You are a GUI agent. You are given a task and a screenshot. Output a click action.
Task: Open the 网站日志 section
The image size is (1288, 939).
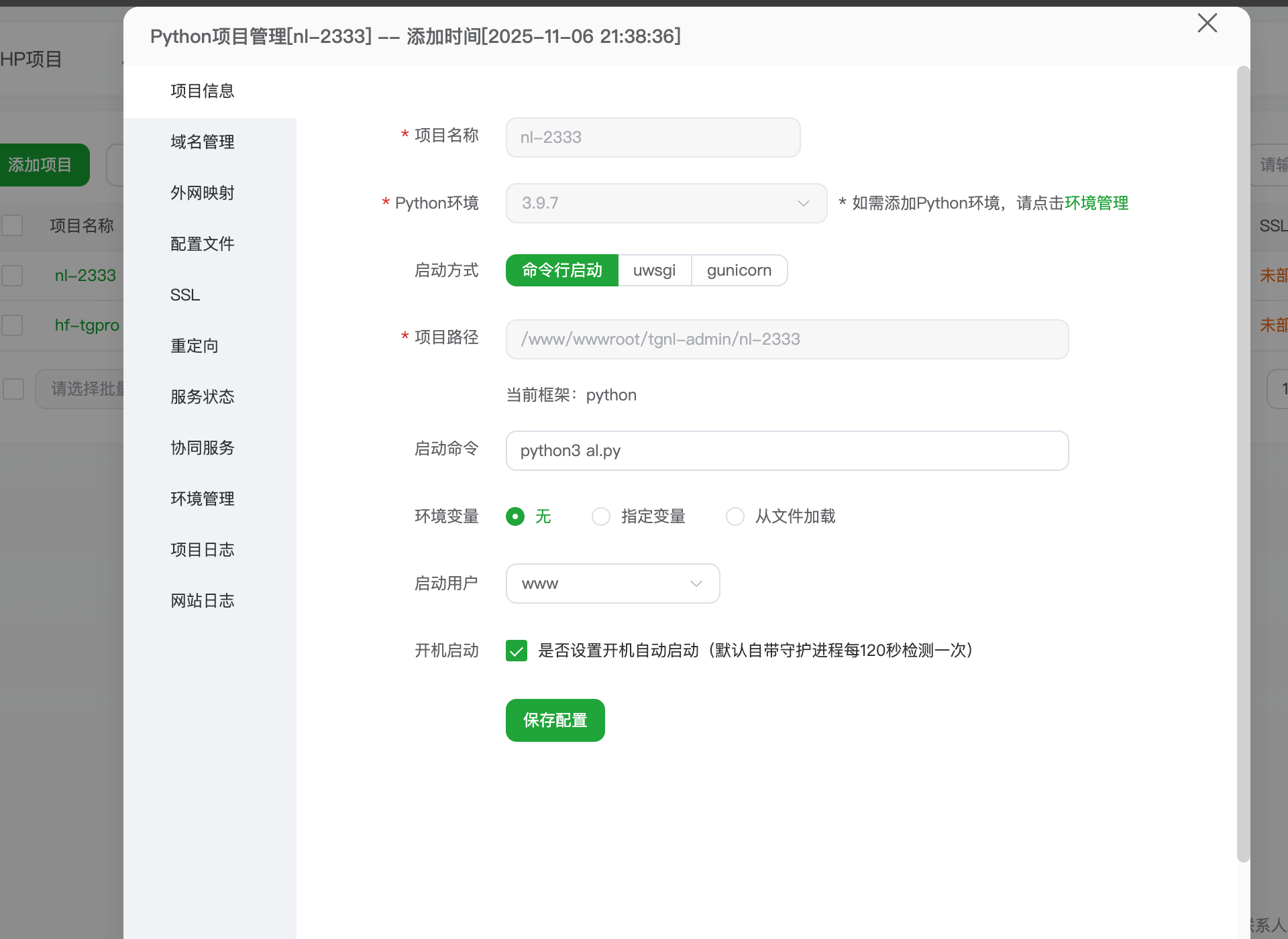coord(202,600)
